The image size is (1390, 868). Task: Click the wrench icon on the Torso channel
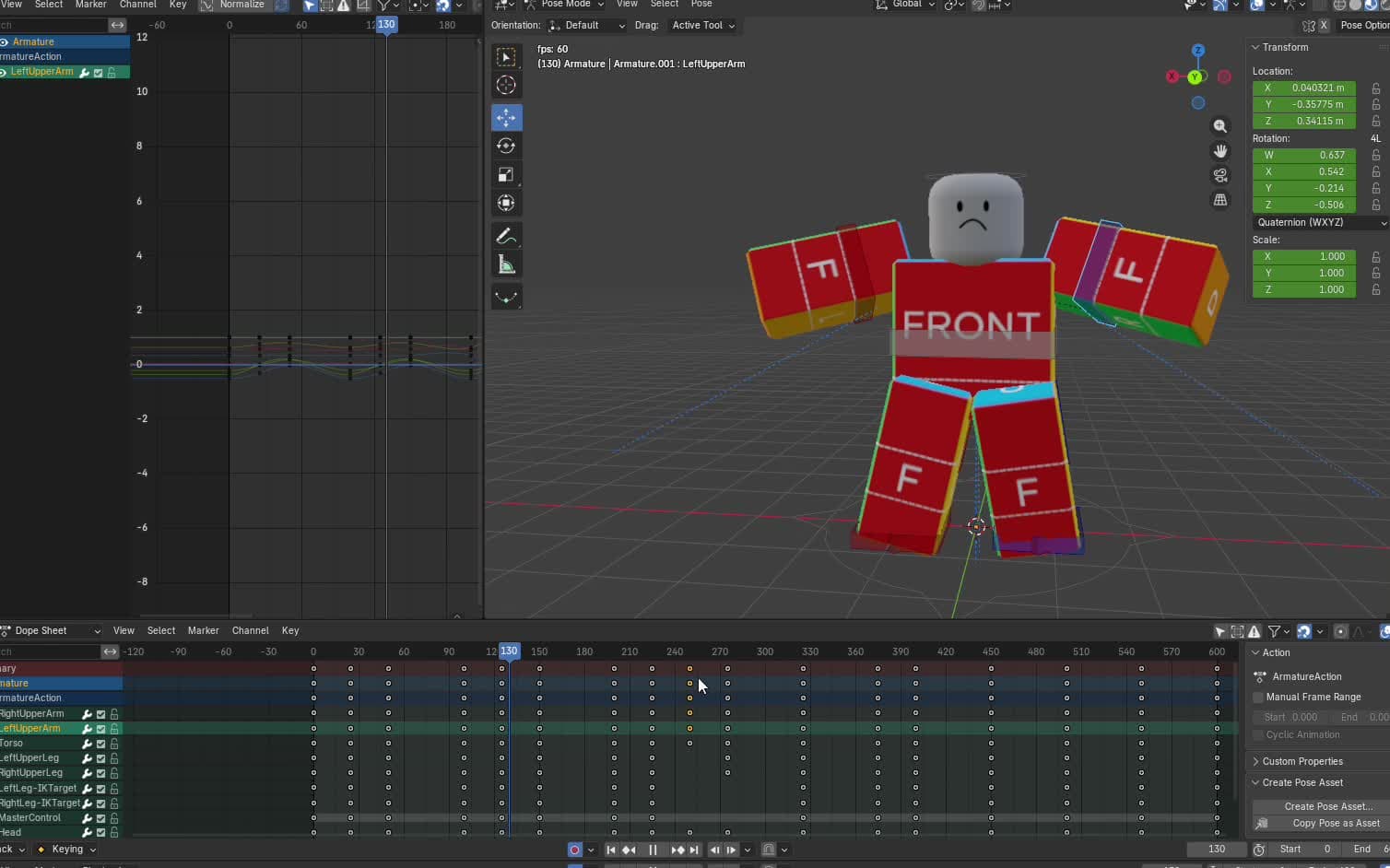click(88, 744)
